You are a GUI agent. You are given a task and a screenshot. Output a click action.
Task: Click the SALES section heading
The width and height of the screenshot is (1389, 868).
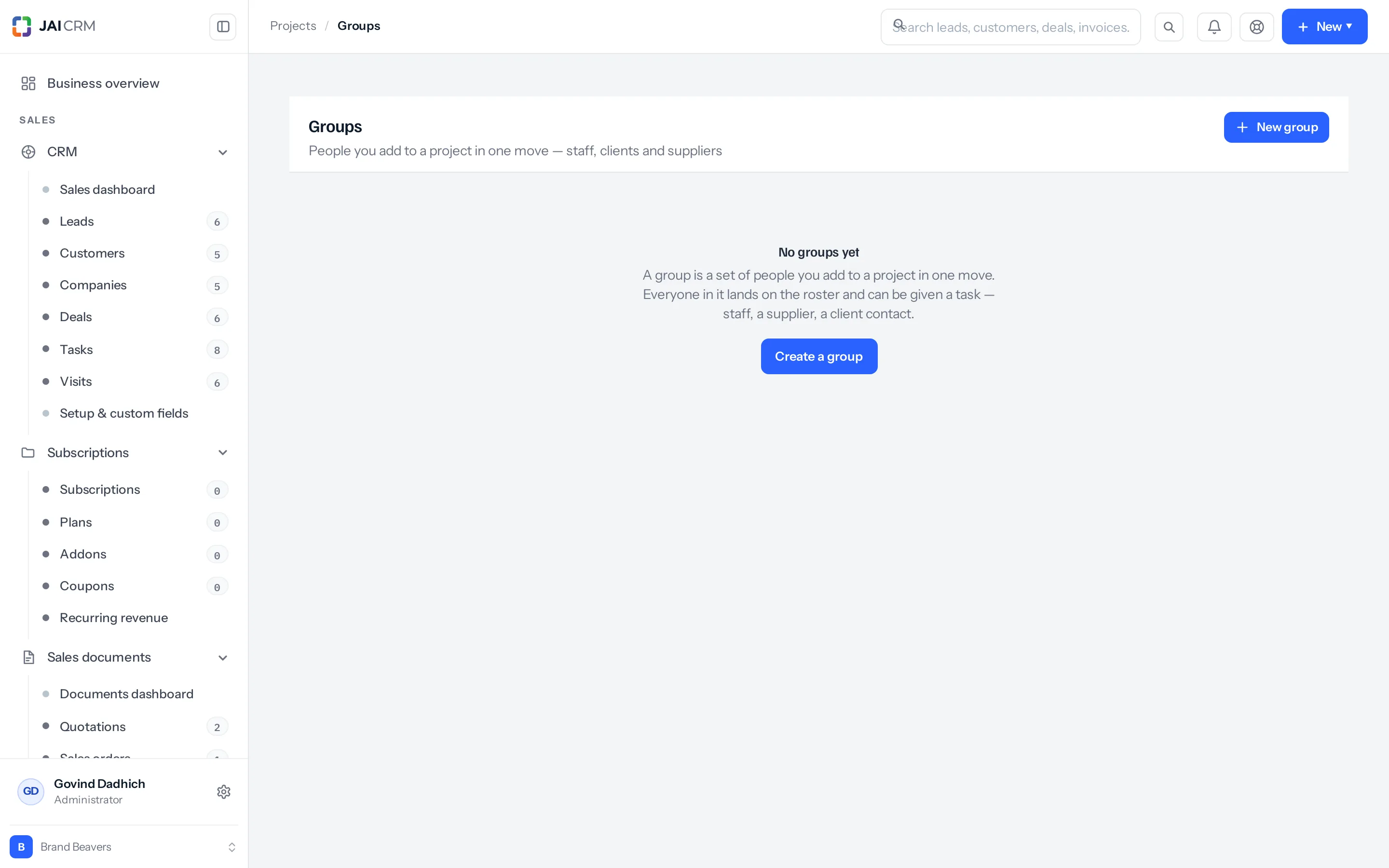point(37,120)
